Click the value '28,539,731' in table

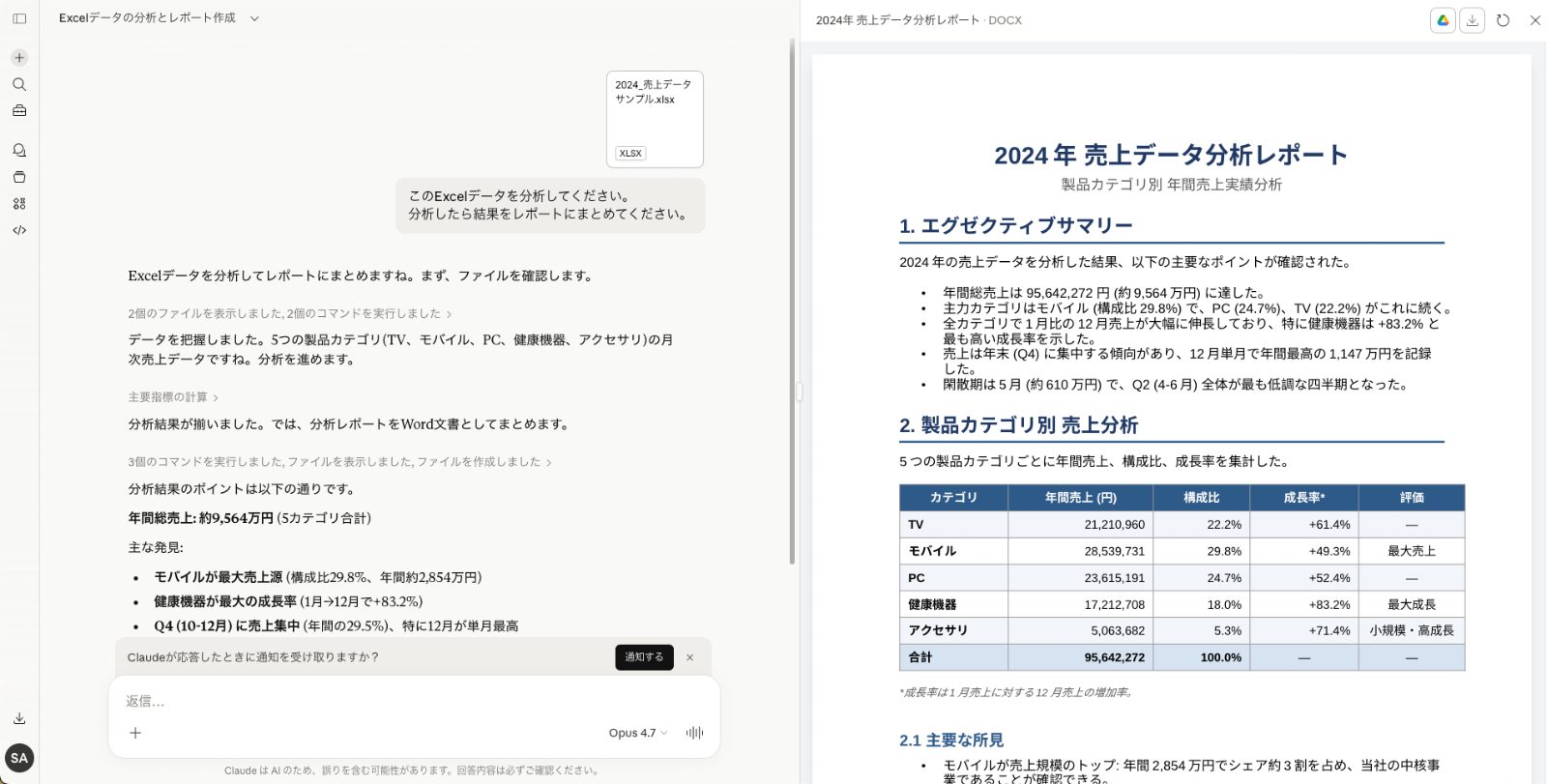coord(1114,551)
